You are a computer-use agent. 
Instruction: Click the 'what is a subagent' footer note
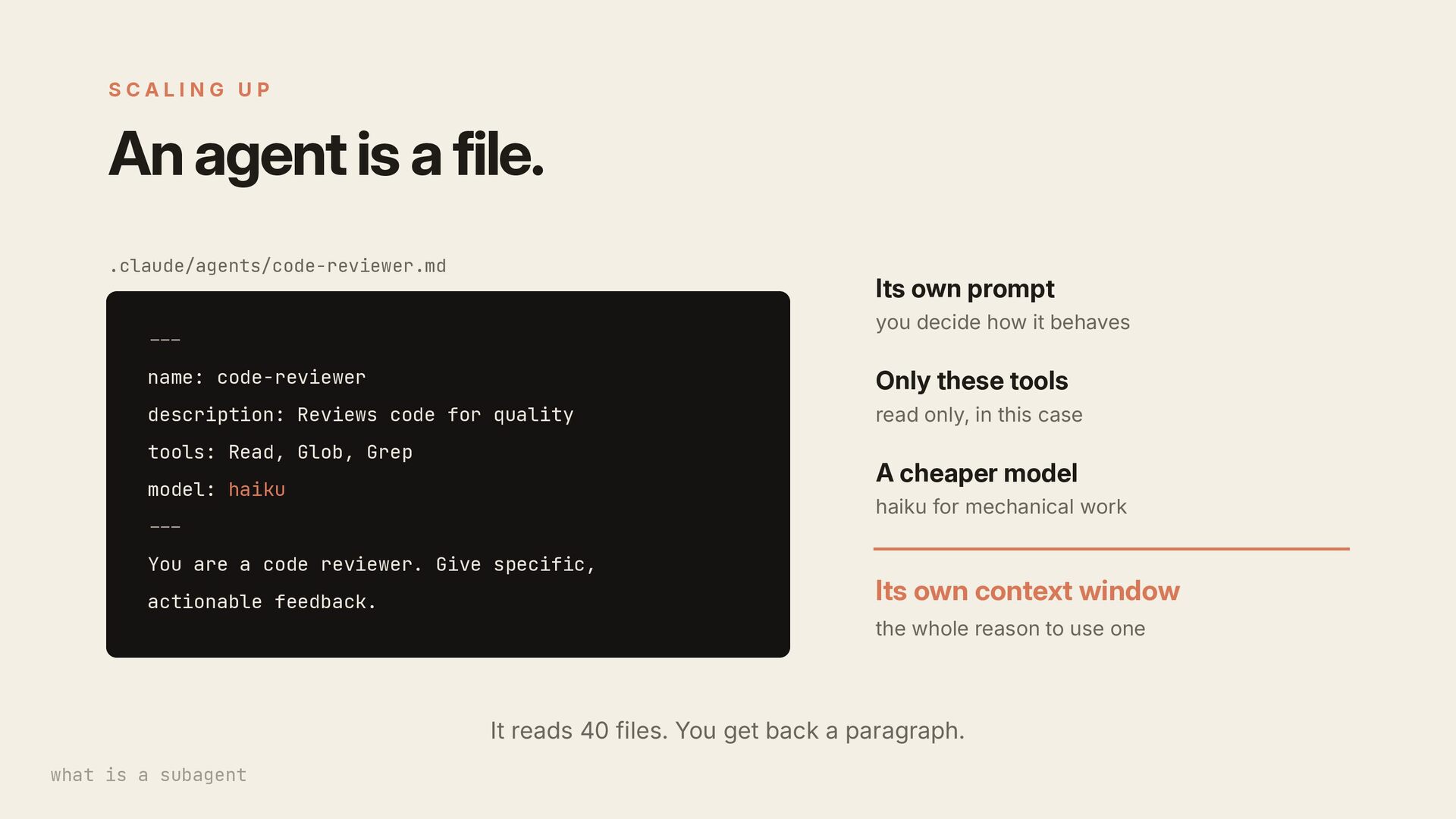click(x=149, y=775)
